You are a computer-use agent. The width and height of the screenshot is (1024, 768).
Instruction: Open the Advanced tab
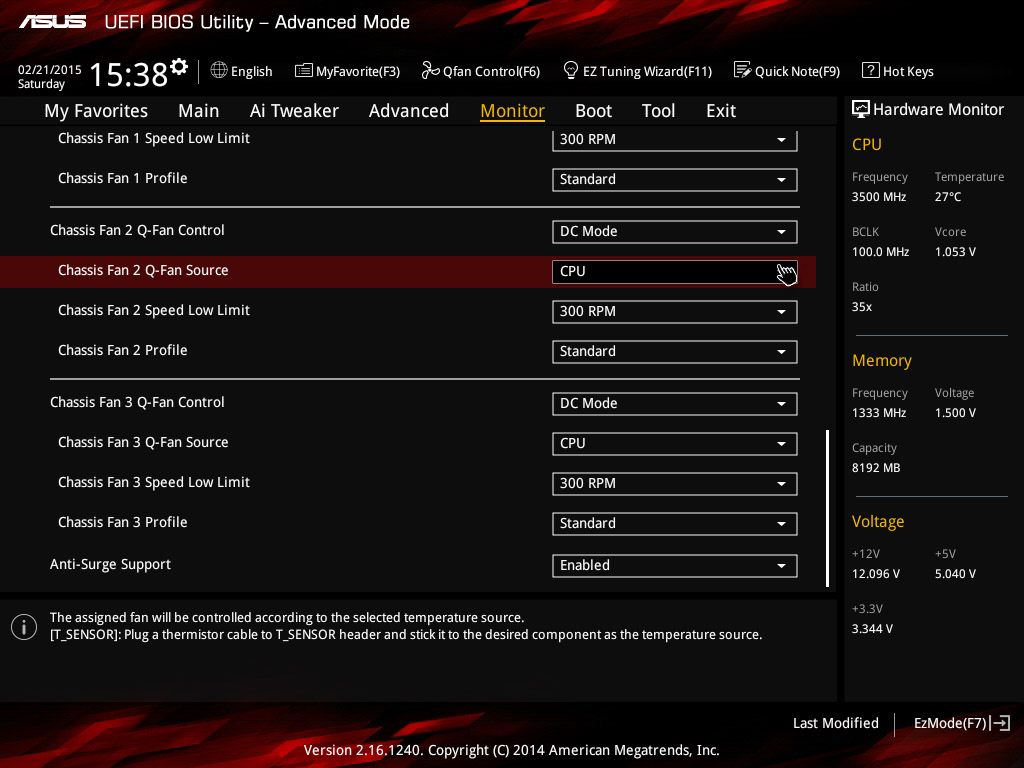pos(409,111)
